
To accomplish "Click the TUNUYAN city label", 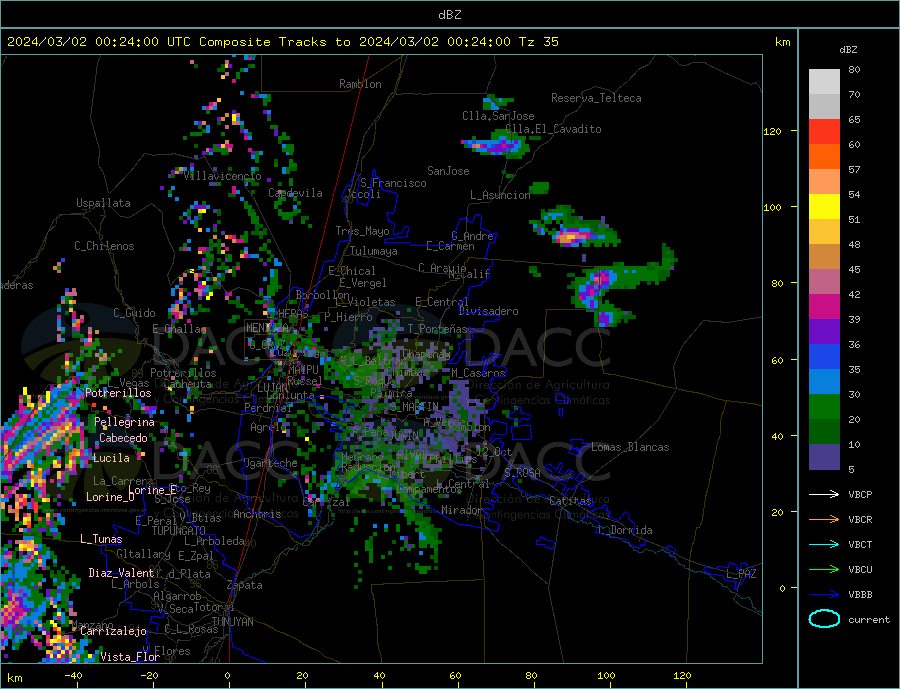I will pos(232,622).
